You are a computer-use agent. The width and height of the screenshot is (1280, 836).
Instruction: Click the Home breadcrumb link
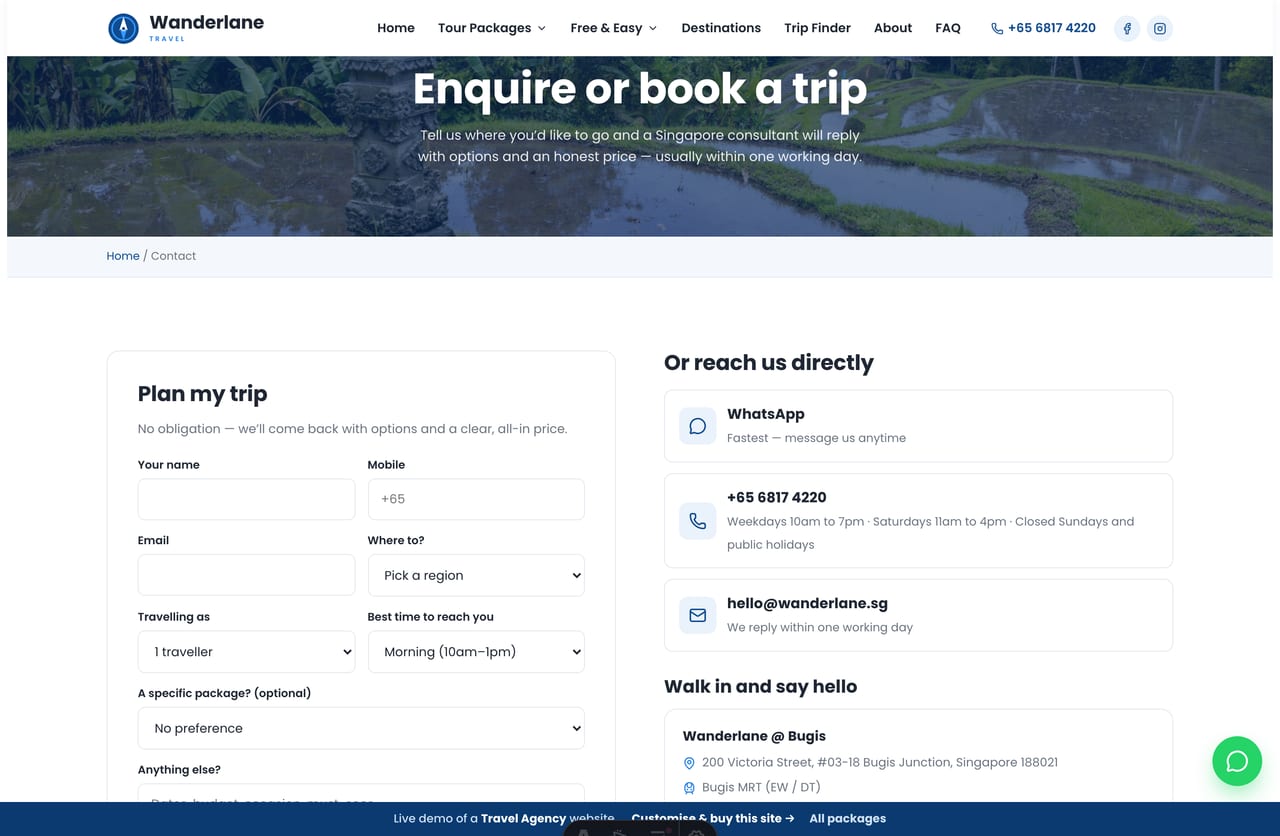click(123, 256)
